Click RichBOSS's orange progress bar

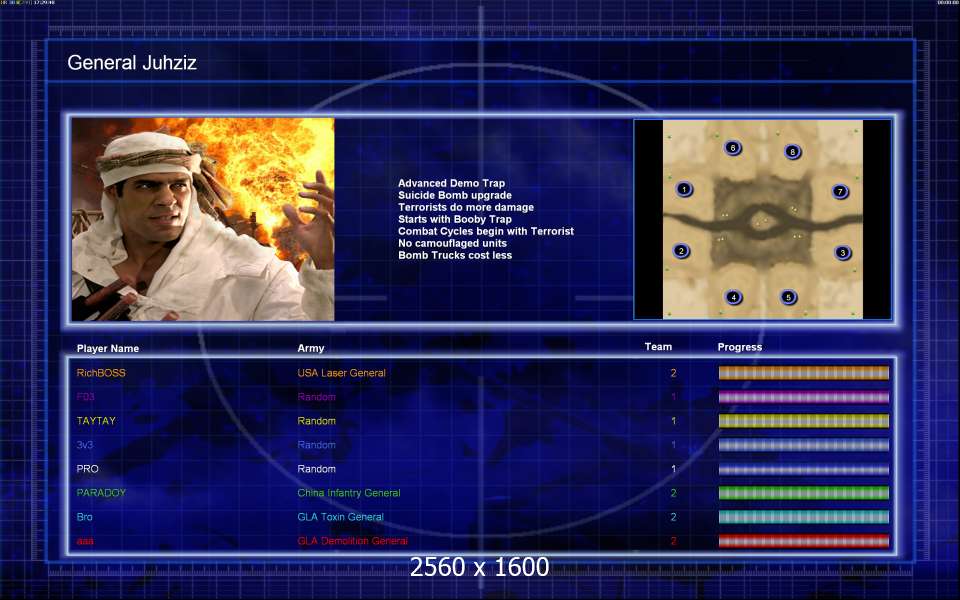click(803, 373)
